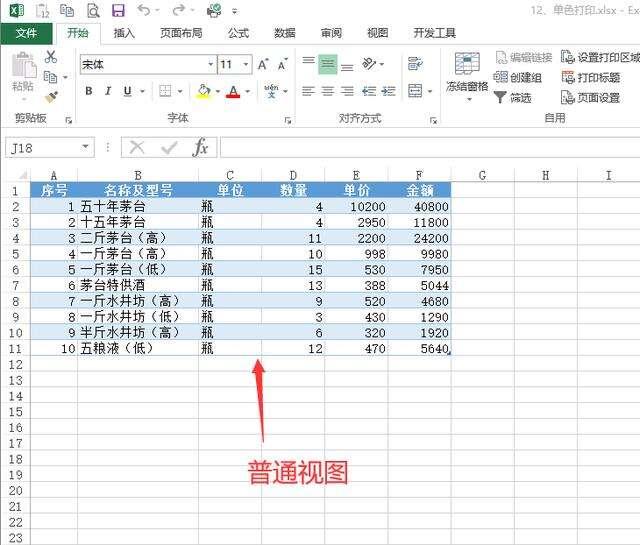640x545 pixels.
Task: Switch to the 公式 tab
Action: click(x=239, y=33)
